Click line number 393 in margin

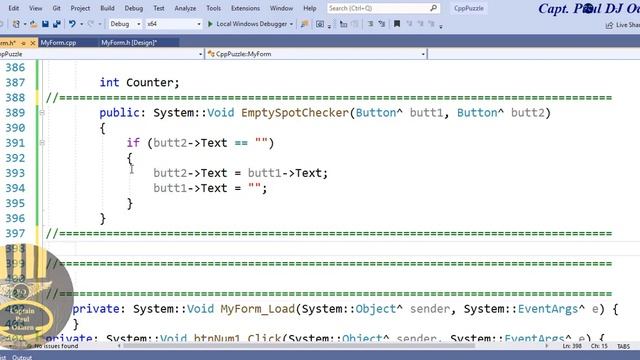click(x=15, y=173)
